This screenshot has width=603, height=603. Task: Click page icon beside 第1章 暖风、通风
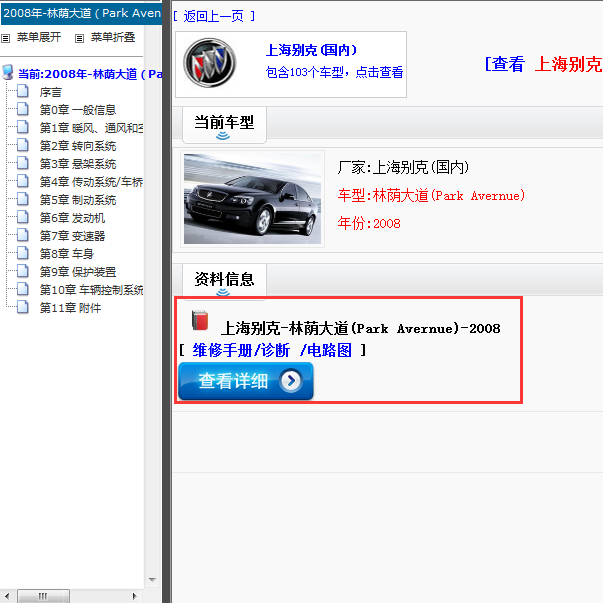pos(23,127)
